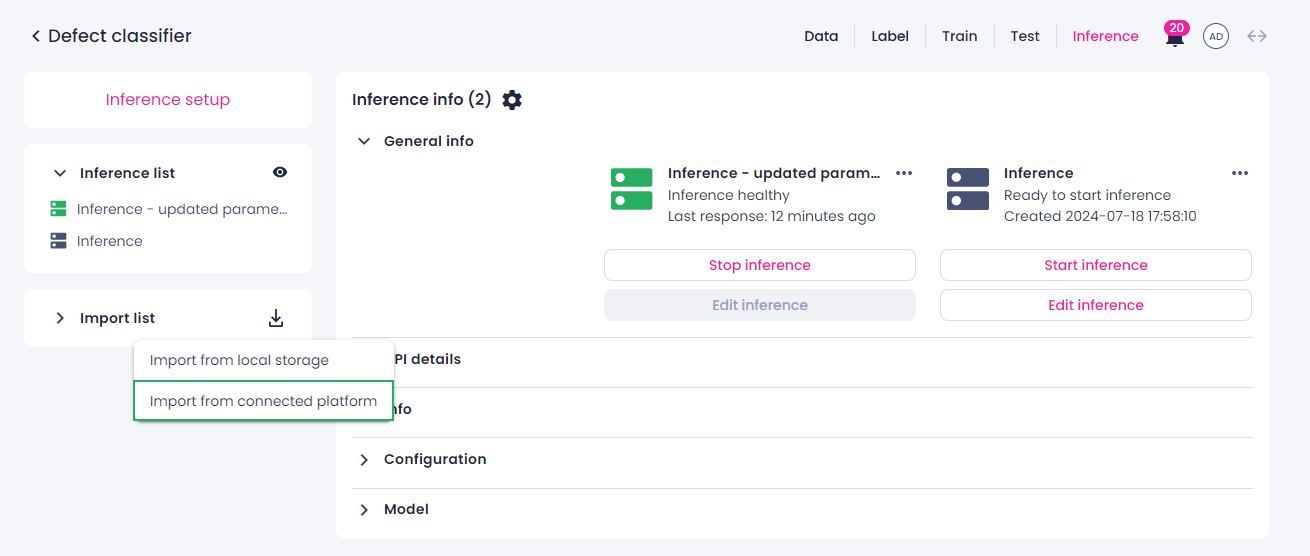Click Edit inference under Start inference

[1096, 305]
